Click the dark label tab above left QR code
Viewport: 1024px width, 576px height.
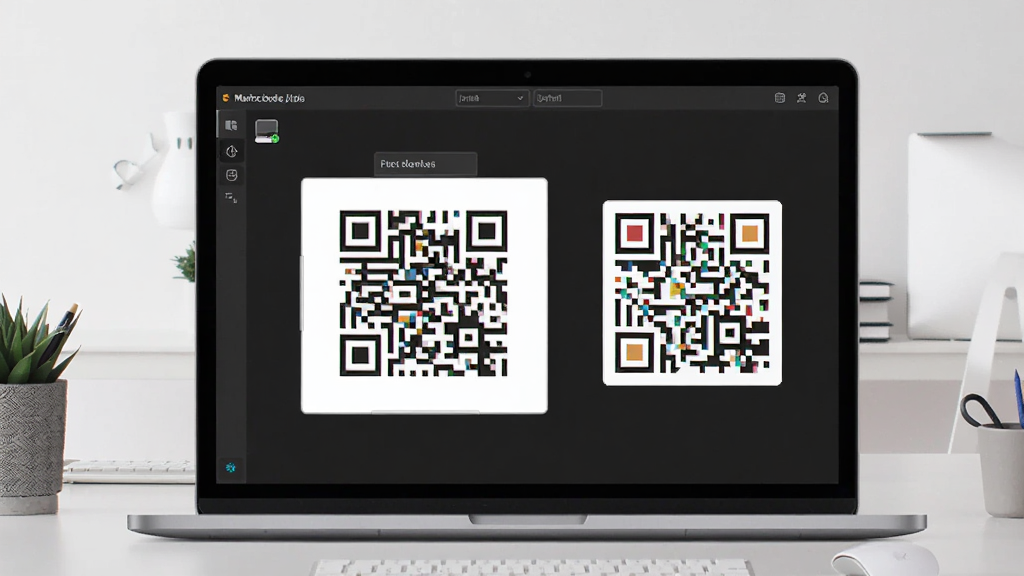click(425, 164)
